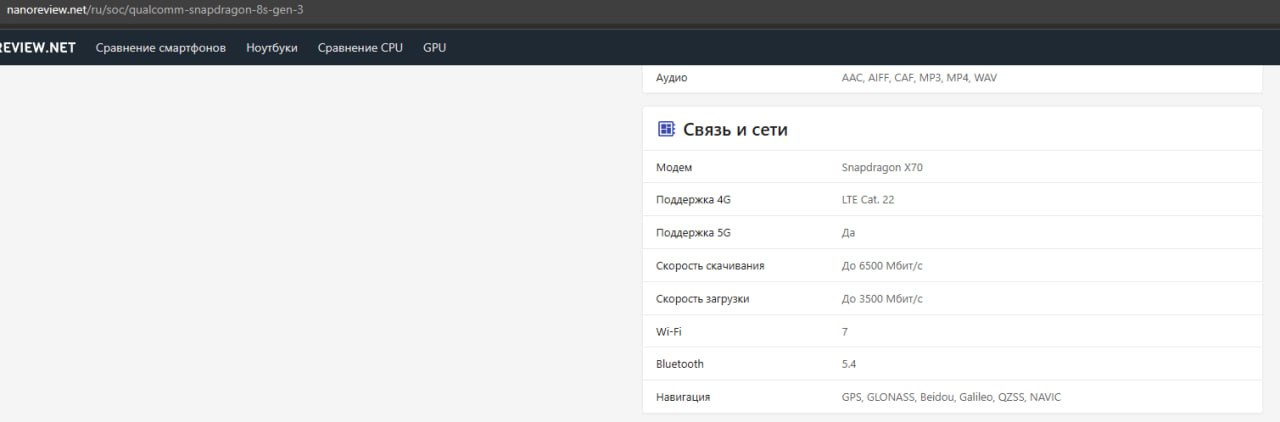Select the Поддержка 4G label
Image resolution: width=1280 pixels, height=422 pixels.
click(693, 200)
